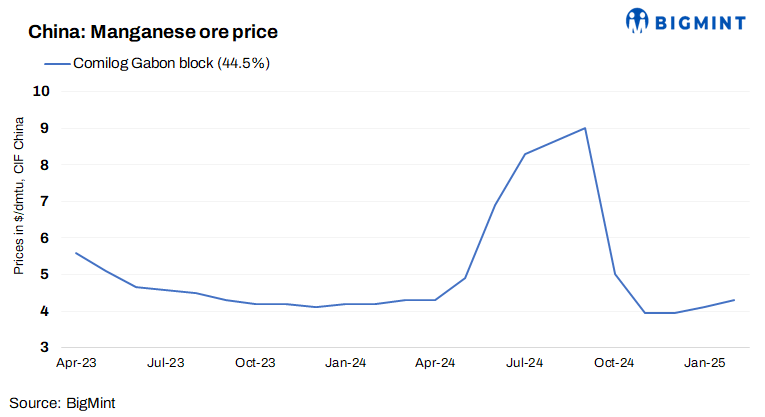The width and height of the screenshot is (765, 417).
Task: Select the Apr-23 x-axis label
Action: [x=76, y=363]
